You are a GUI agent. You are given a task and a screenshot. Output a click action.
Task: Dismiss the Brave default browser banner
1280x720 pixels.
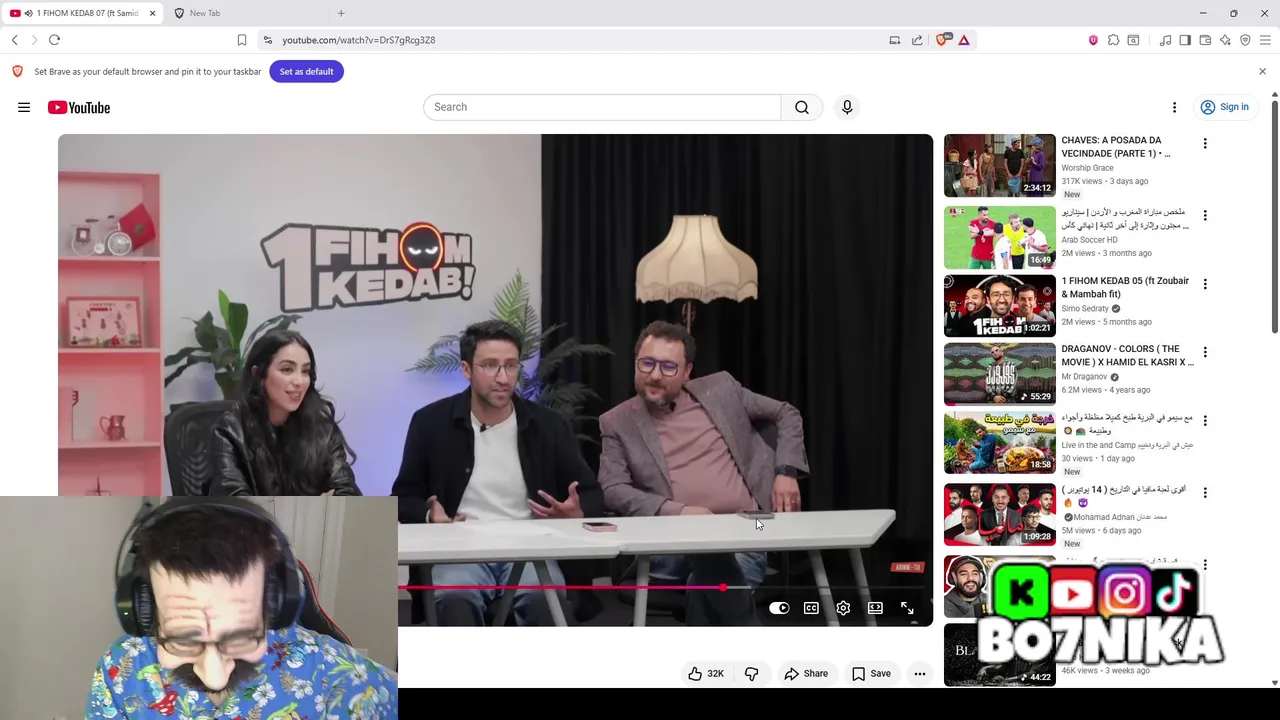(1262, 72)
